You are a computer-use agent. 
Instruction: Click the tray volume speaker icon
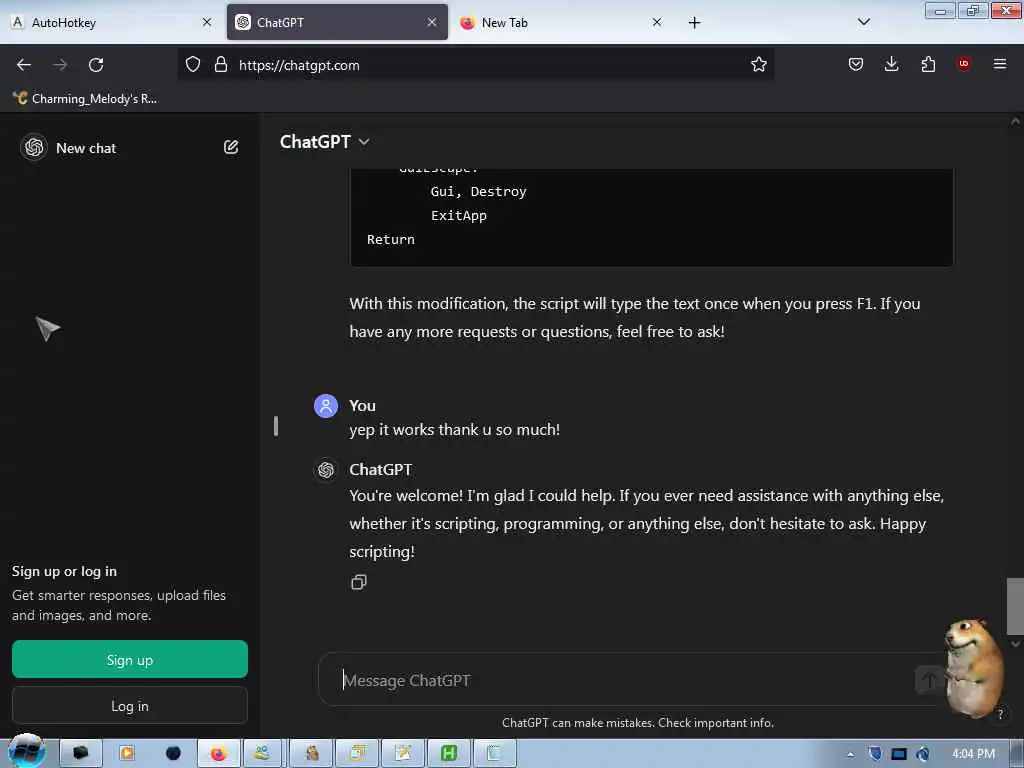pyautogui.click(x=922, y=754)
